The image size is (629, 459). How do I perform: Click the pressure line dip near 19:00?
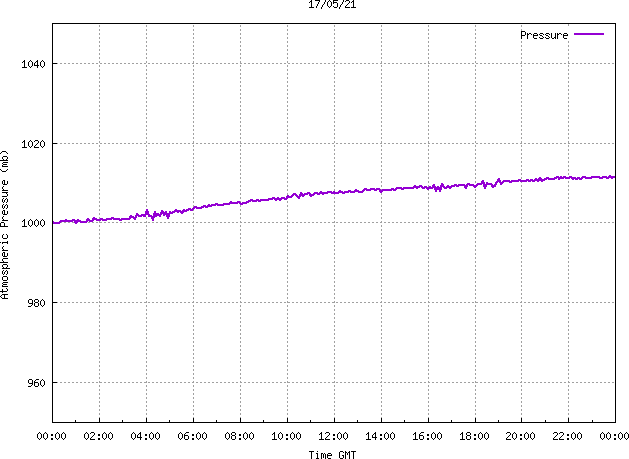(493, 186)
